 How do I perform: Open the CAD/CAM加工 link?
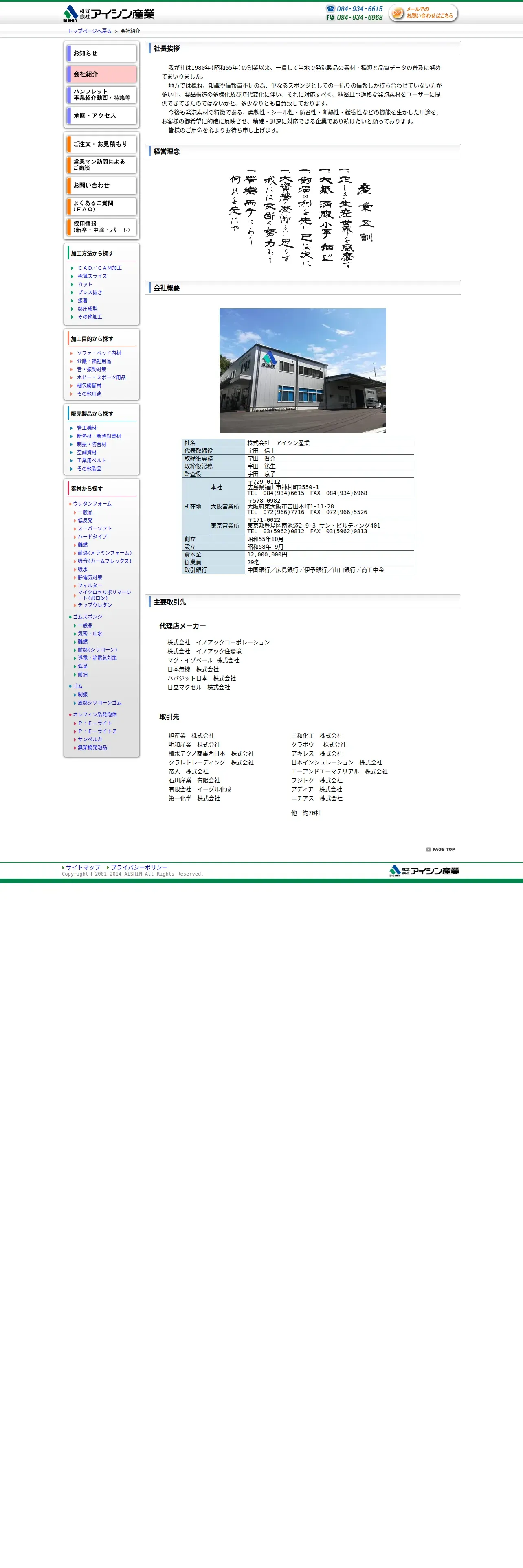(x=100, y=268)
